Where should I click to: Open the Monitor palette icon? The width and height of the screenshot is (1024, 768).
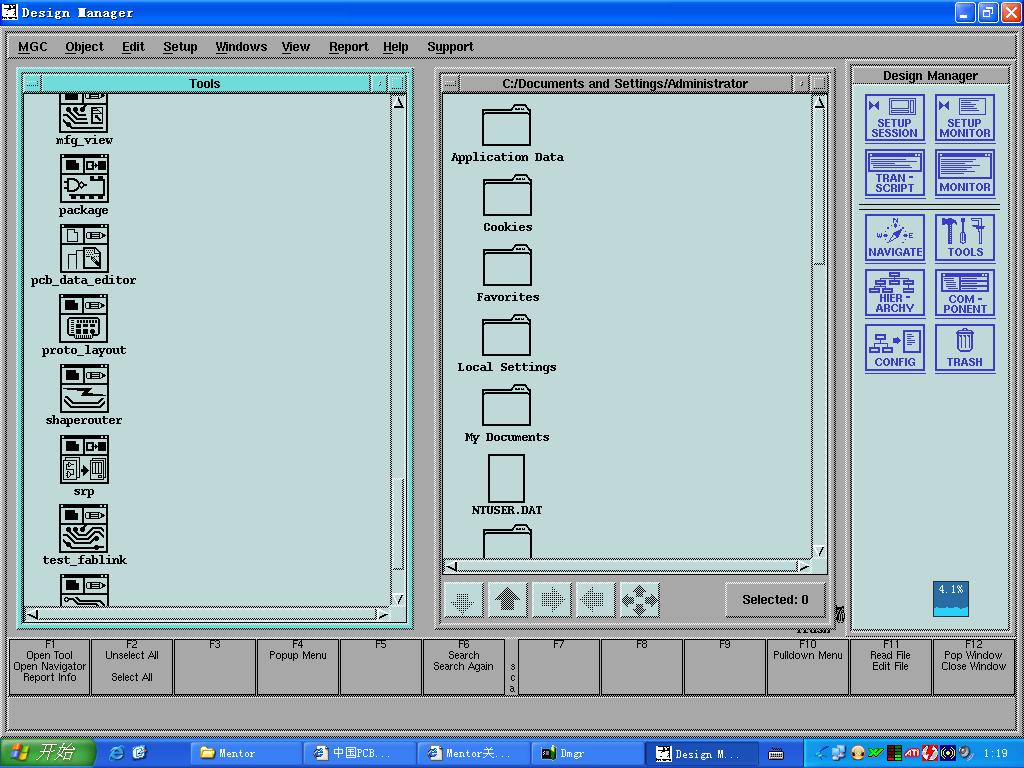tap(965, 173)
